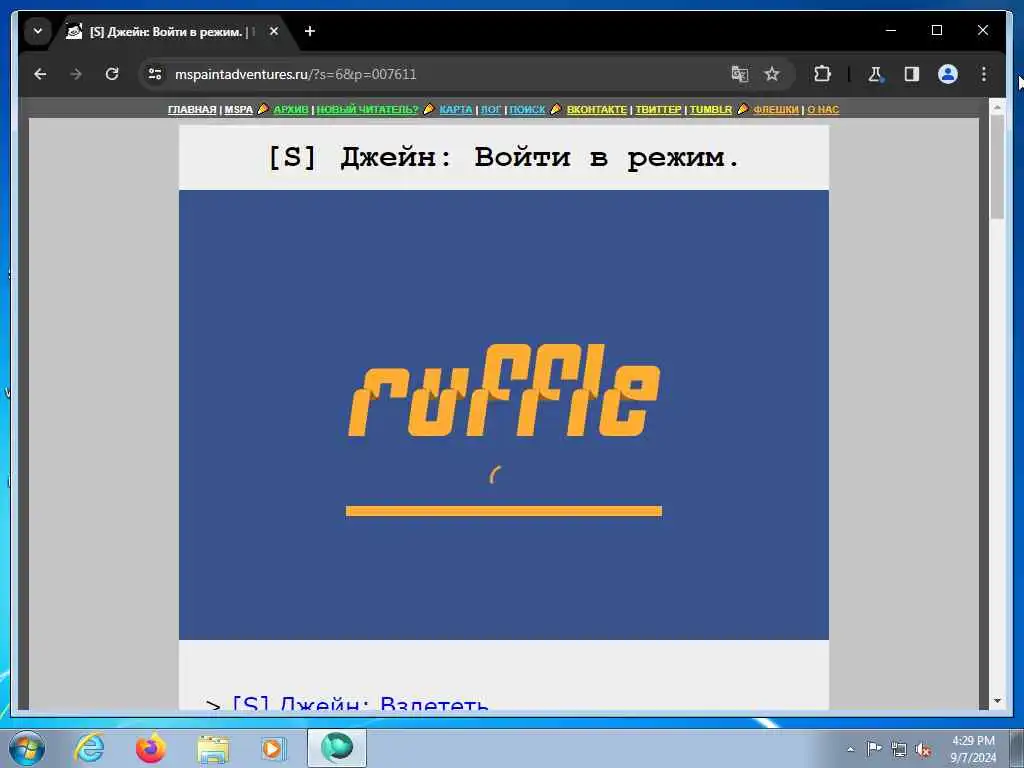Image resolution: width=1024 pixels, height=768 pixels.
Task: Click the browser forward arrow
Action: click(x=76, y=74)
